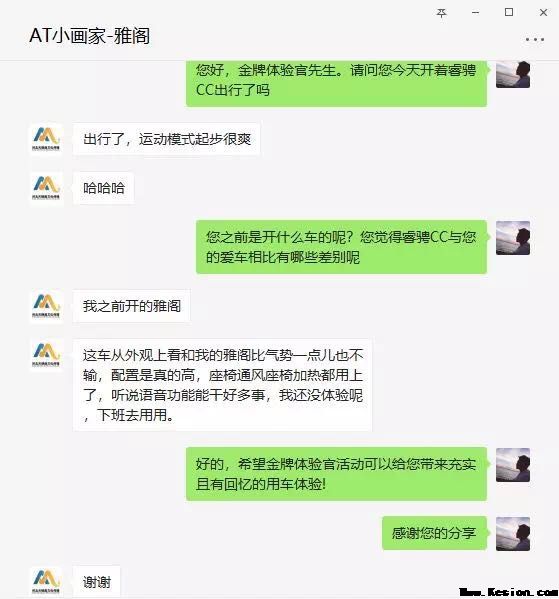Image resolution: width=559 pixels, height=599 pixels.
Task: Click contact avatar next to 哈哈哈
Action: click(46, 188)
